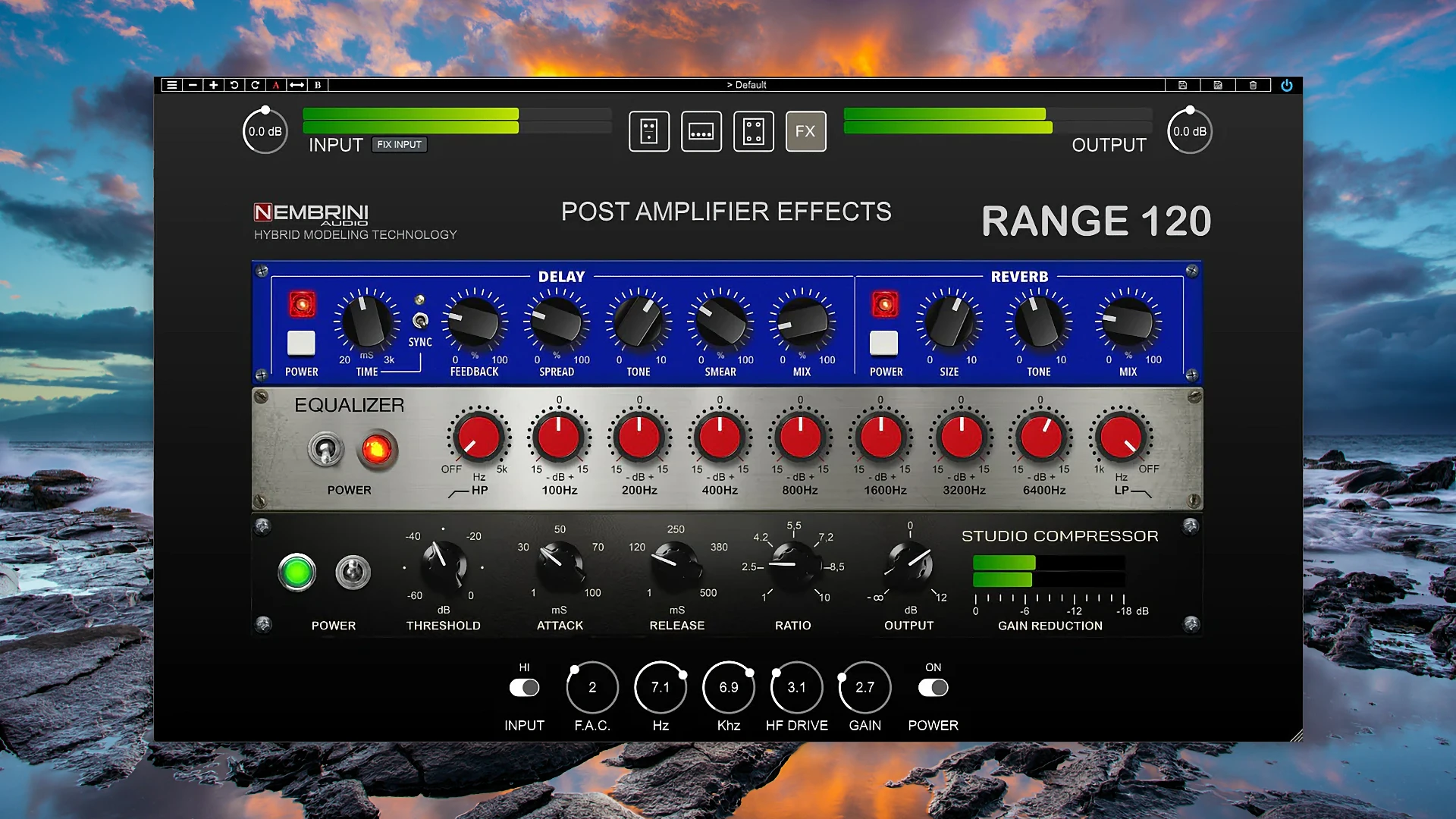Click the window resize grip corner
The image size is (1456, 819).
(x=1296, y=735)
